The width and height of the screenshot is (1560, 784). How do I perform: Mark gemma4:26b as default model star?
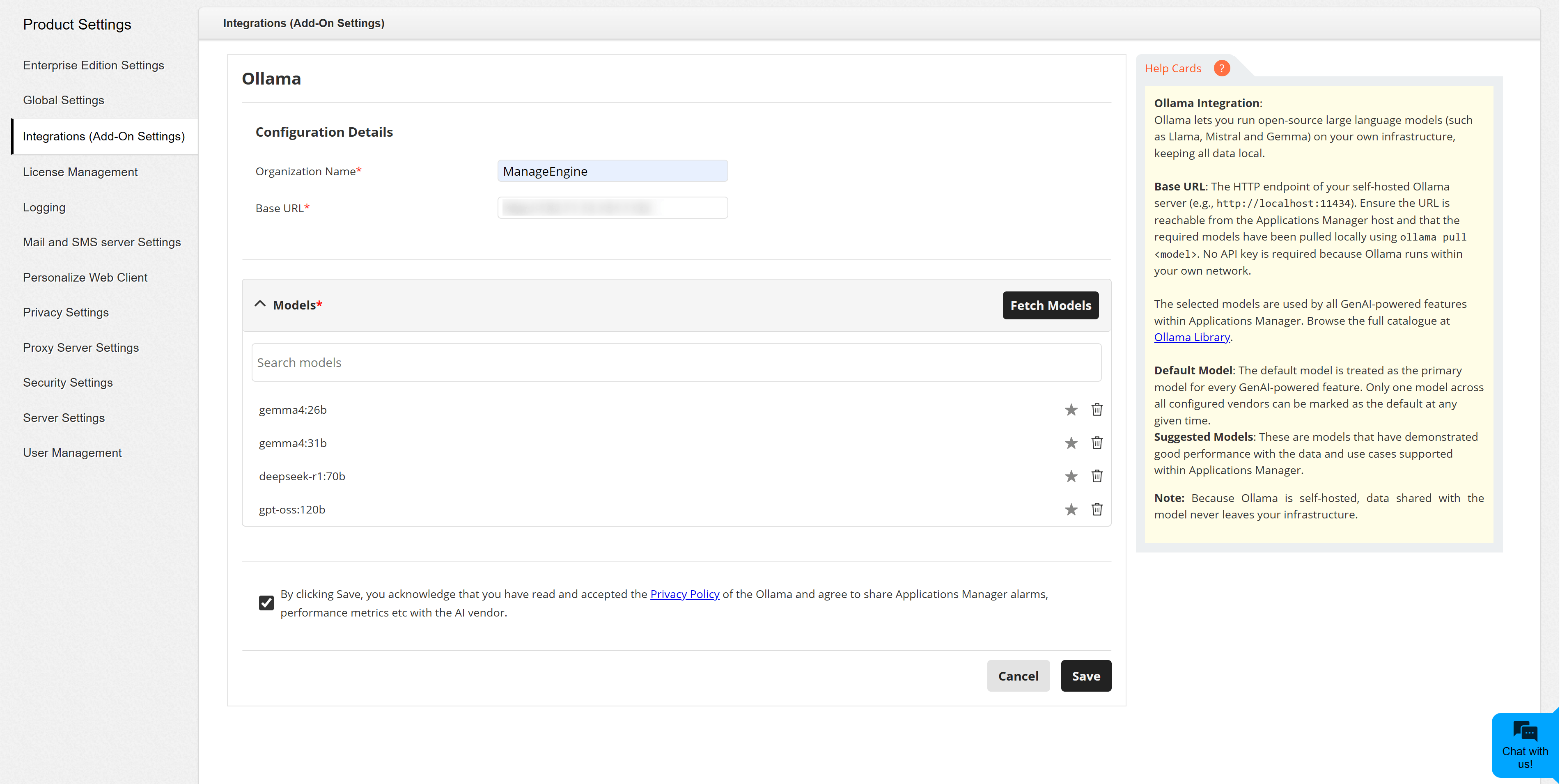[x=1071, y=410]
